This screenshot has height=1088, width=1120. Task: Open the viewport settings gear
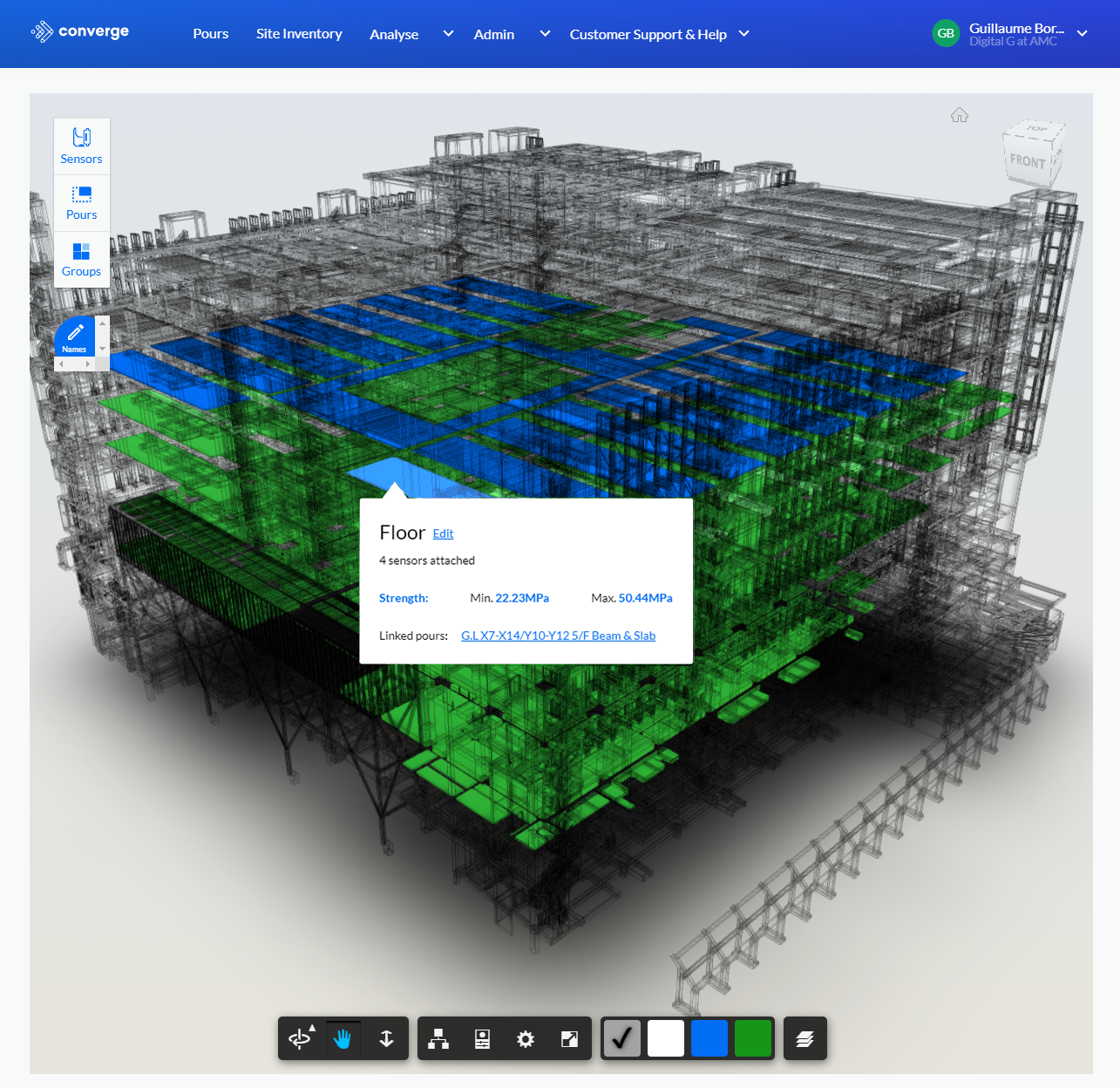[x=526, y=1038]
